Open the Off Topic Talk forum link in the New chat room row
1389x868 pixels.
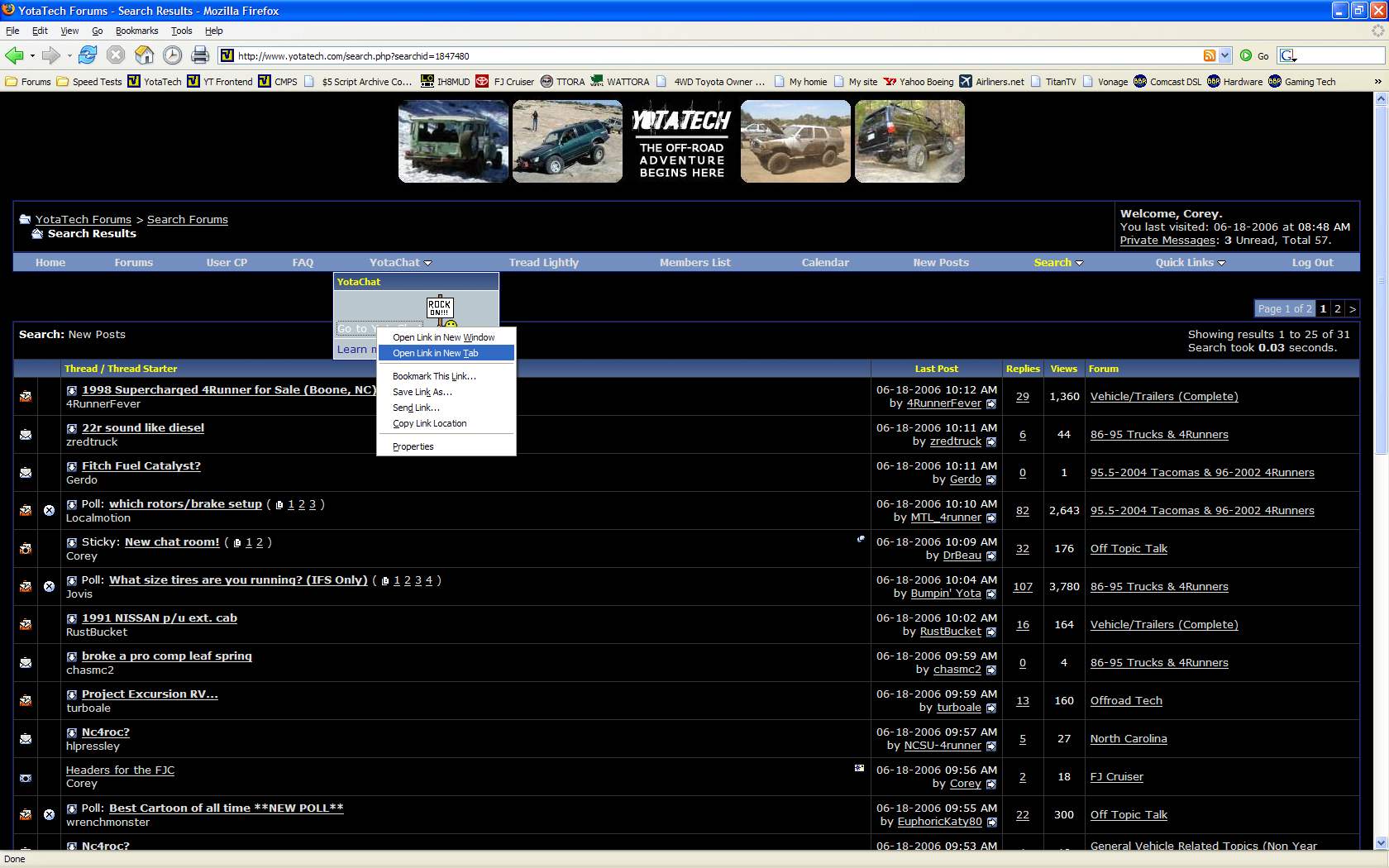coord(1129,549)
